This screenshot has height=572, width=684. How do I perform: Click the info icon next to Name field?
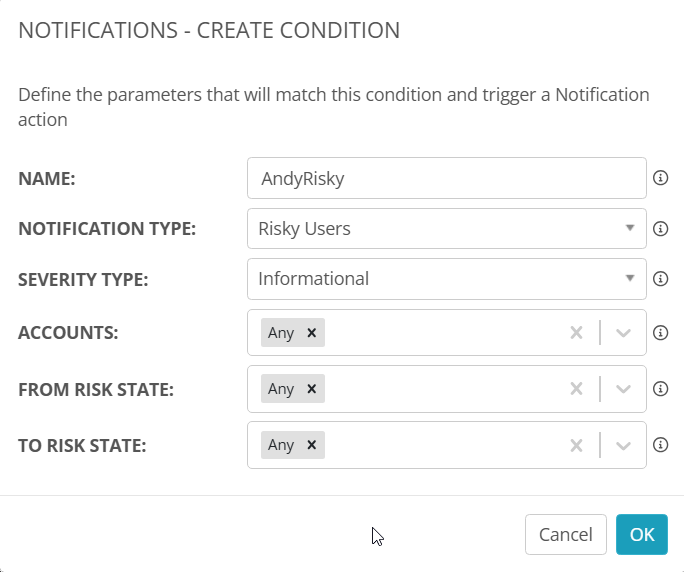click(x=660, y=178)
